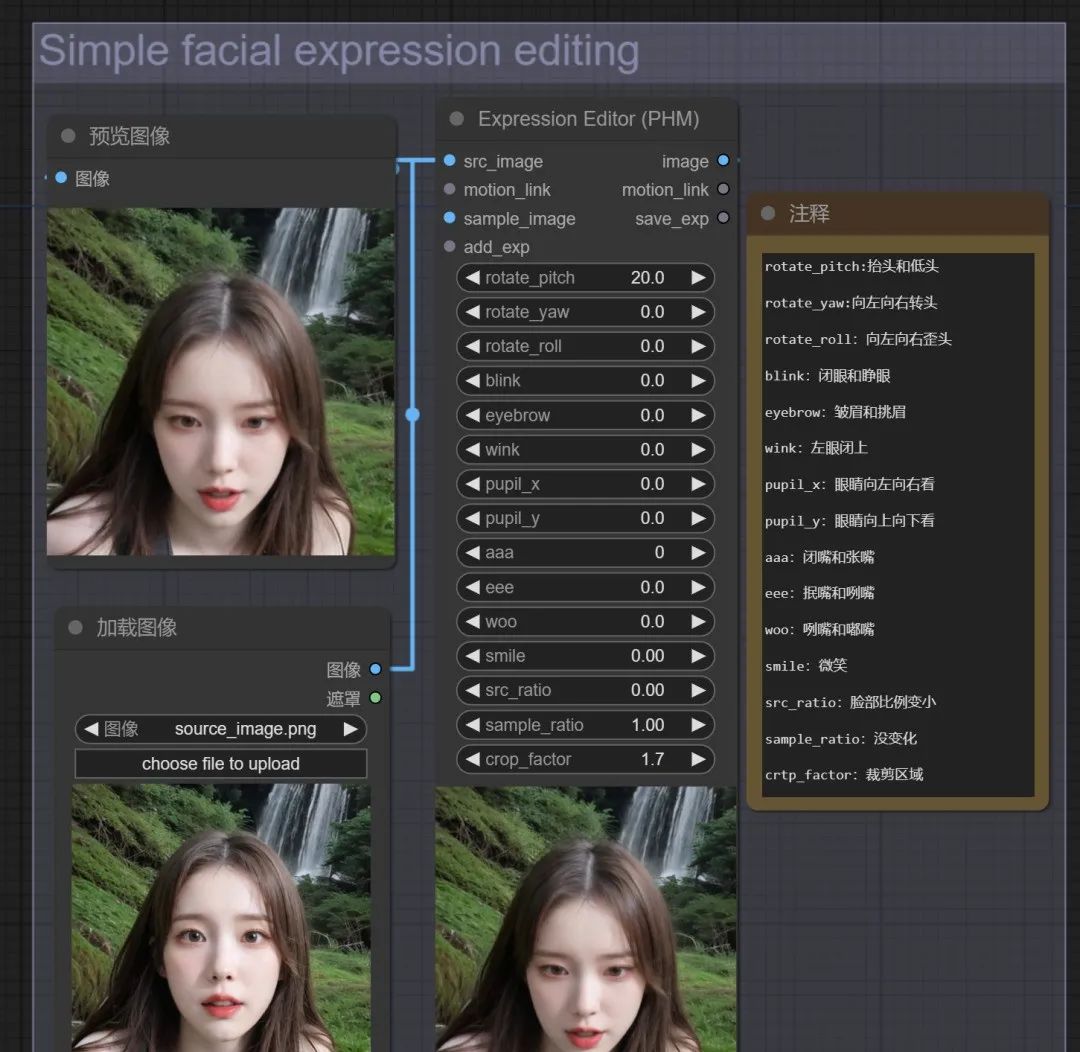Click the crtp_factor note line in 注释
Image resolution: width=1080 pixels, height=1052 pixels.
tap(844, 775)
